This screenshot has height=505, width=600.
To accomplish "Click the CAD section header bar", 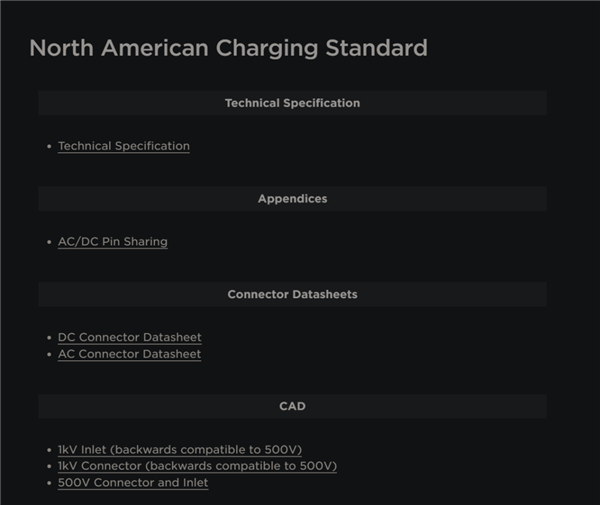I will click(292, 407).
